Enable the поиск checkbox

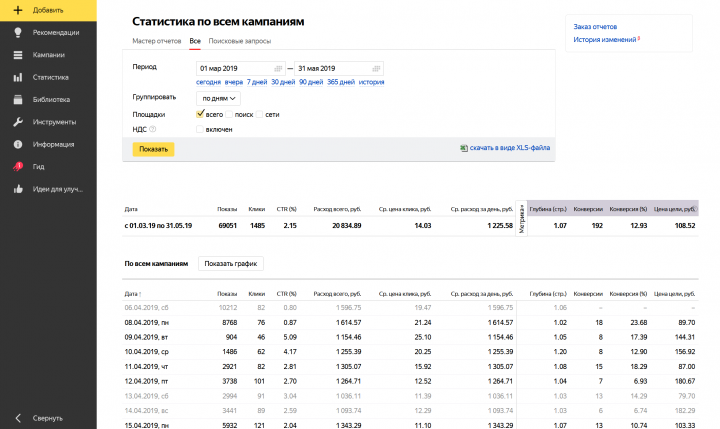pyautogui.click(x=229, y=114)
